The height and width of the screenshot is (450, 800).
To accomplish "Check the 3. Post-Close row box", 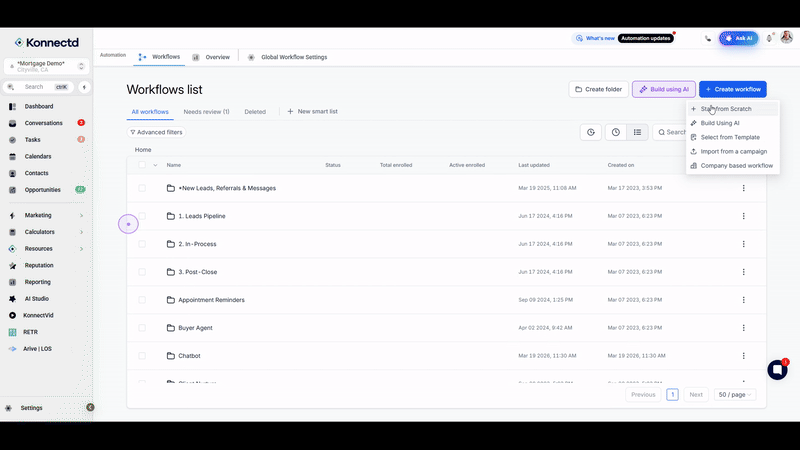I will tap(142, 272).
